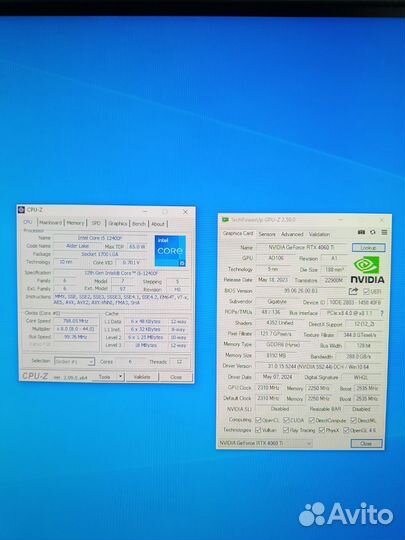This screenshot has width=405, height=540.
Task: Open the Sensors tab in GPU-Z
Action: (267, 234)
